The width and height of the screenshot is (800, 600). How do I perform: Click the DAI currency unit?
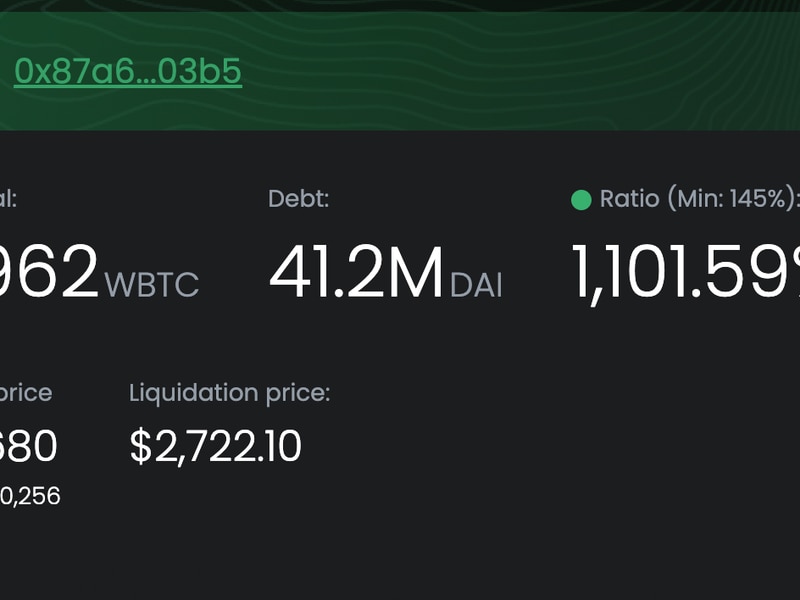coord(476,284)
